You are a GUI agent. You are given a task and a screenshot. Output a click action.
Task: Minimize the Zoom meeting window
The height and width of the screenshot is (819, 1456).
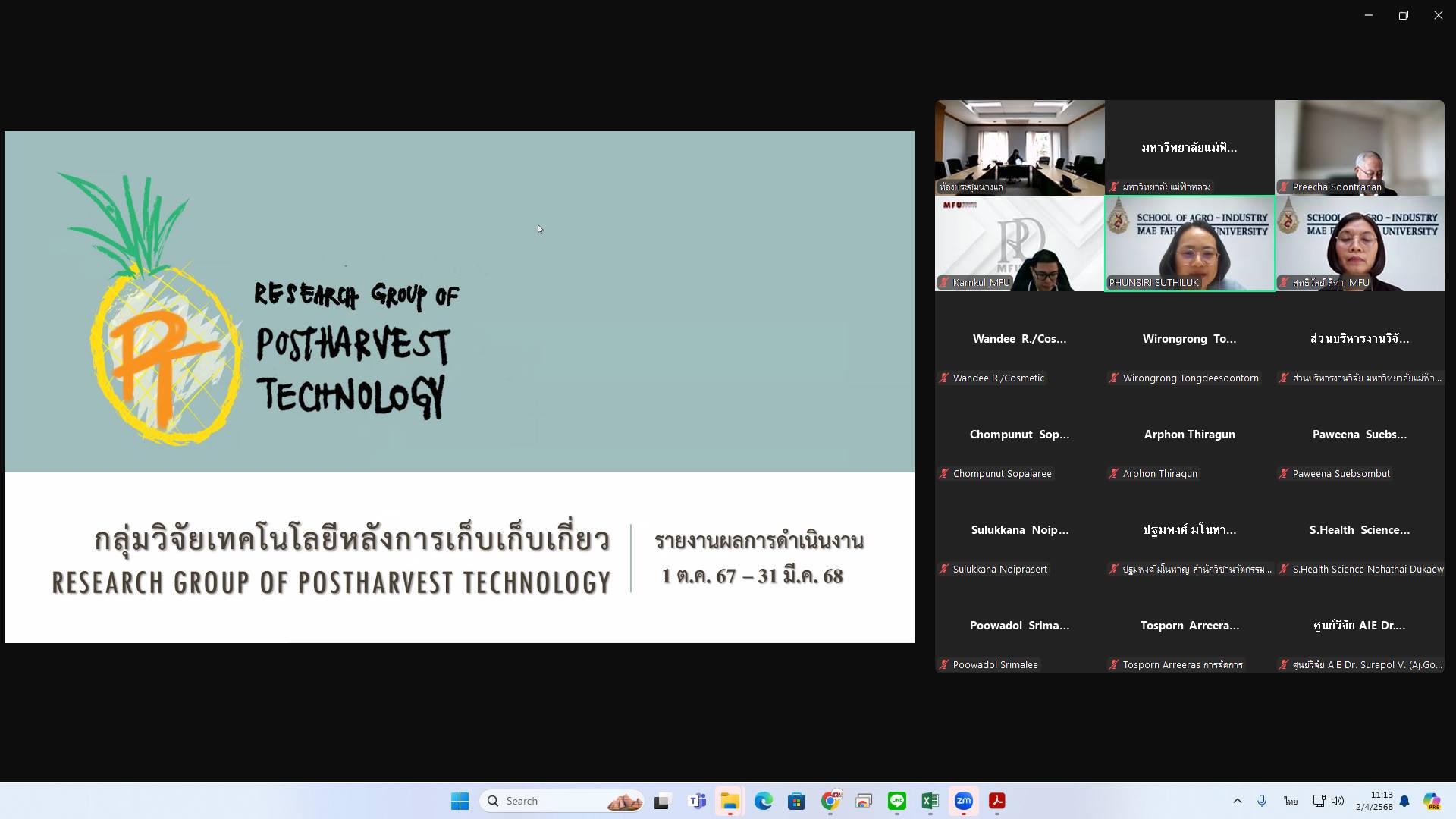(x=1369, y=15)
